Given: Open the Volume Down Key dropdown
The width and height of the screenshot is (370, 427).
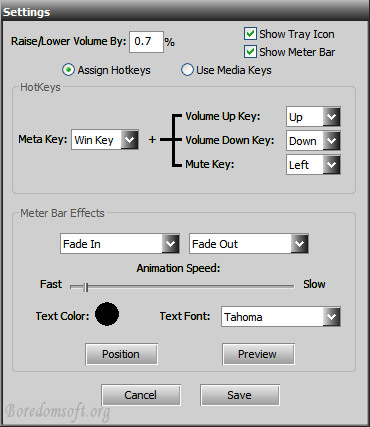Looking at the screenshot, I should 313,141.
